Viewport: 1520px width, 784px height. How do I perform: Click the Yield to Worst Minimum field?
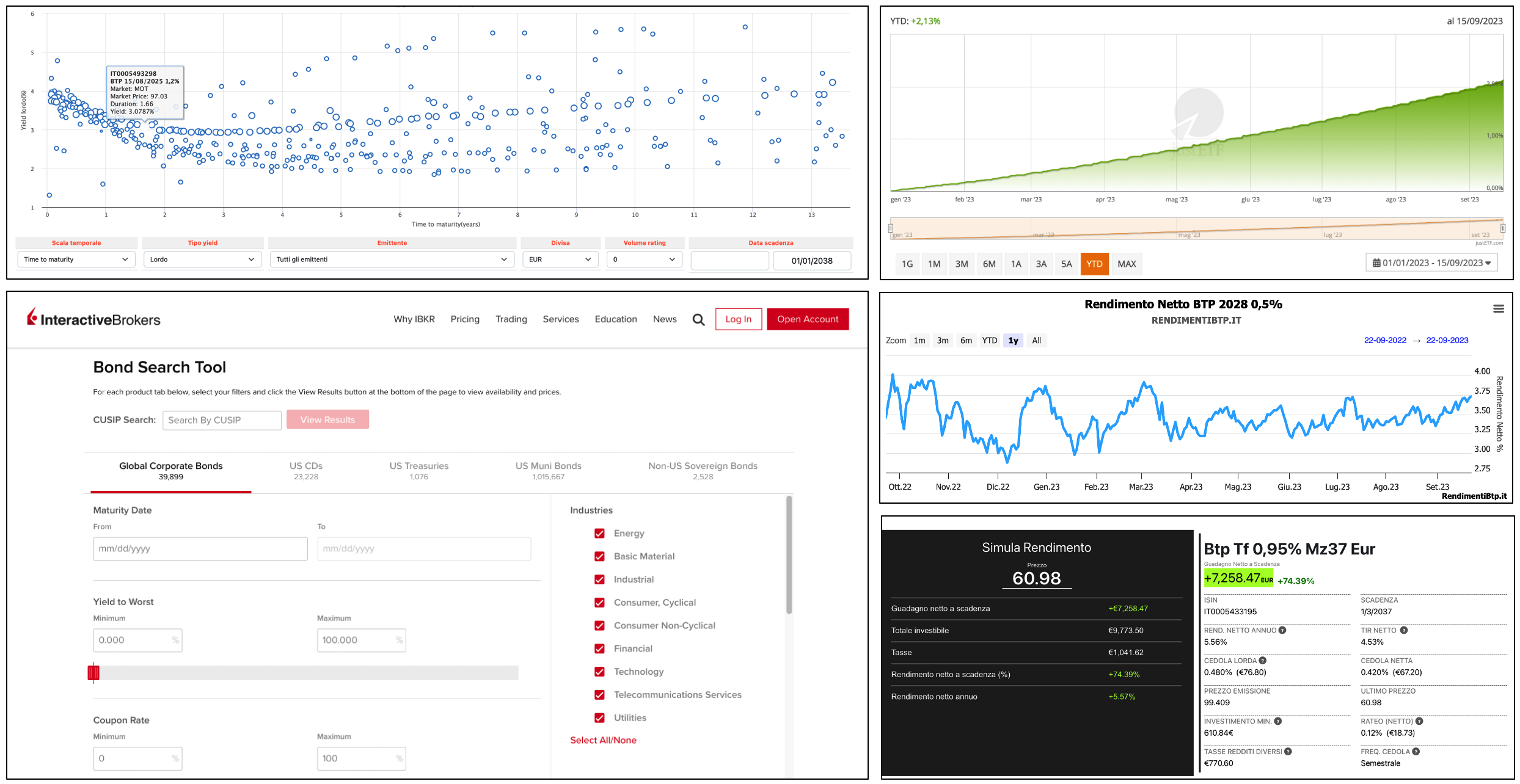(137, 640)
